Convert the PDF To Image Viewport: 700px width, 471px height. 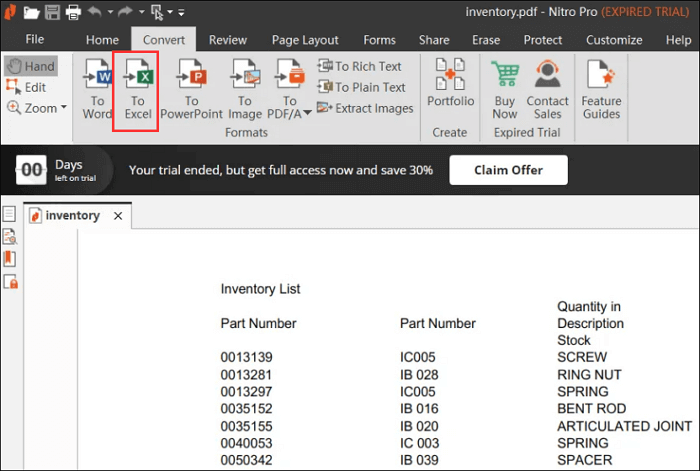point(245,89)
